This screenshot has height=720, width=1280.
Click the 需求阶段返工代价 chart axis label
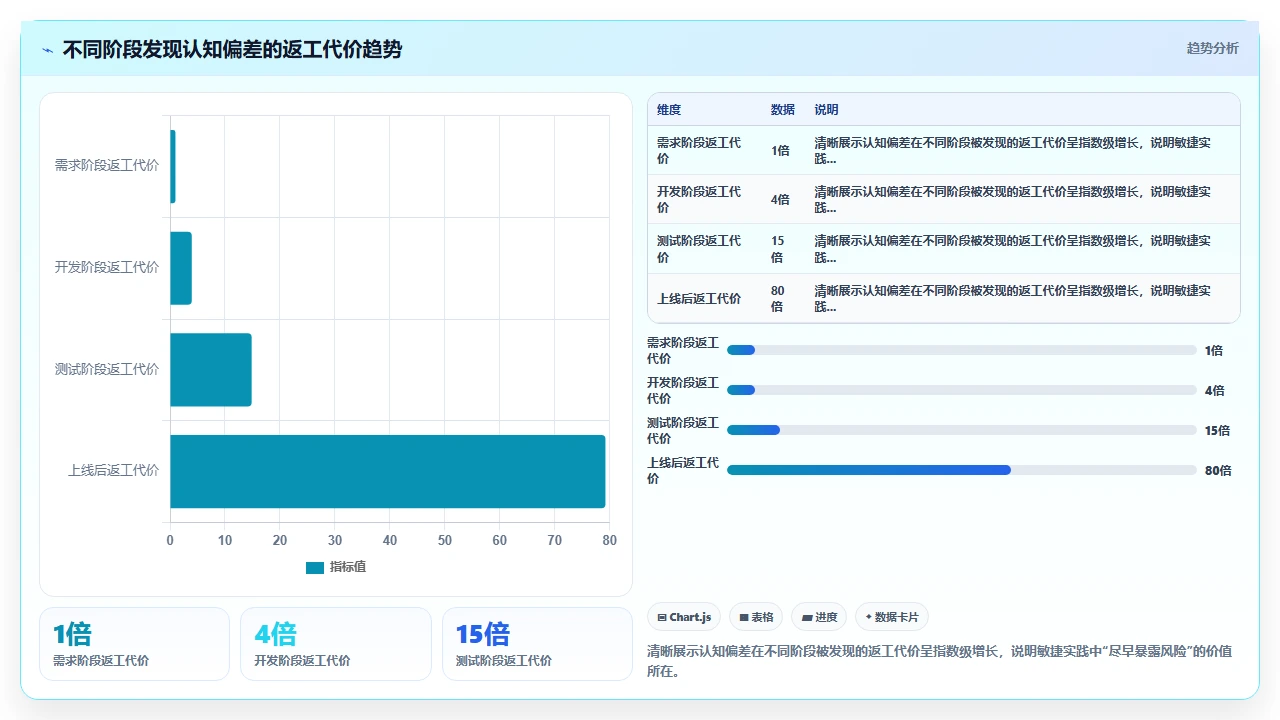pos(106,166)
